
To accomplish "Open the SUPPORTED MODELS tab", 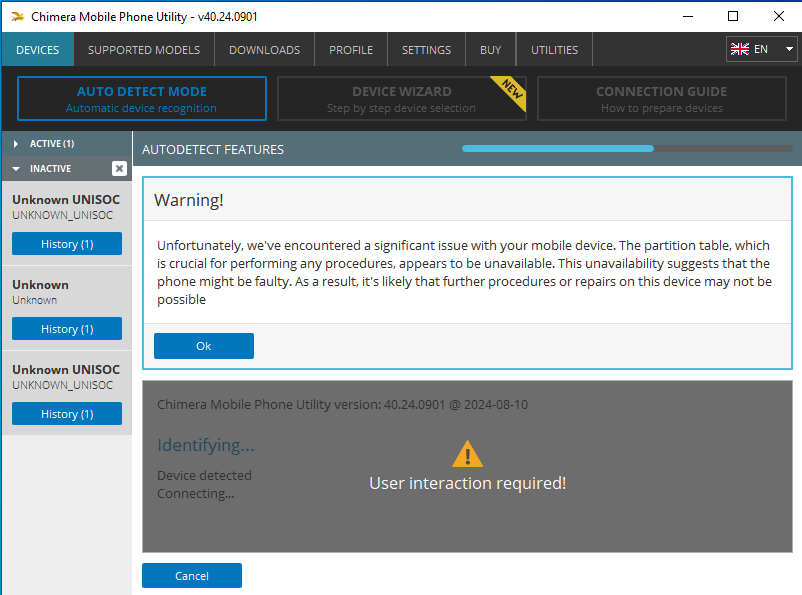I will pyautogui.click(x=144, y=50).
